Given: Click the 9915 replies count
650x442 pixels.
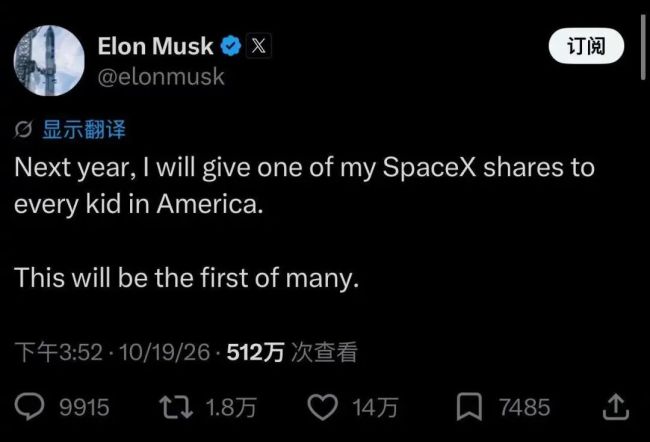Looking at the screenshot, I should click(84, 407).
